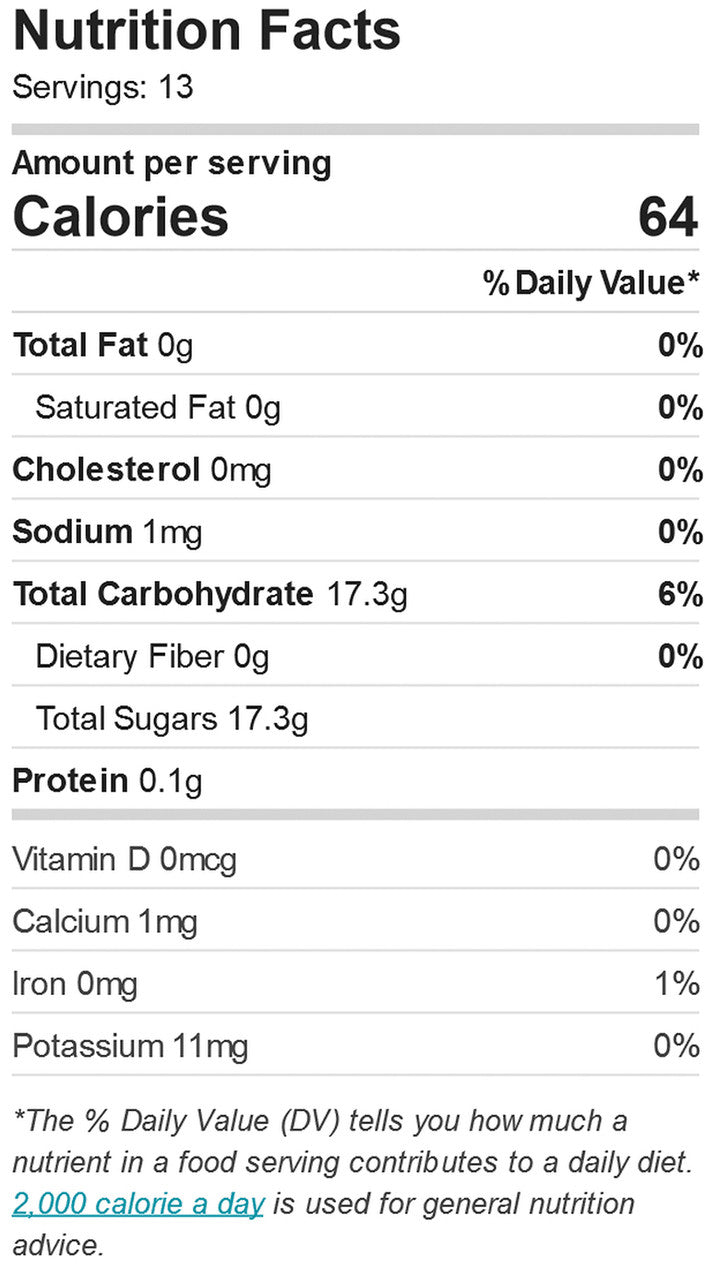
Task: Click the 1% daily value for Iron
Action: point(677,984)
